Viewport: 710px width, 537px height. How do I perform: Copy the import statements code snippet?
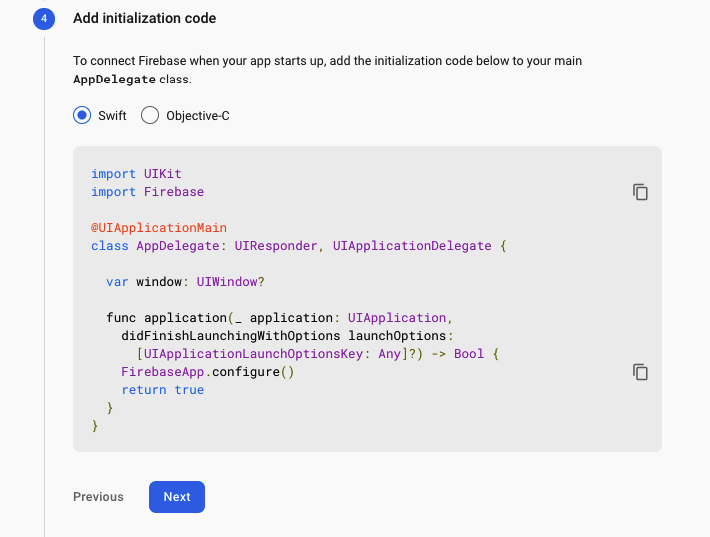point(640,192)
